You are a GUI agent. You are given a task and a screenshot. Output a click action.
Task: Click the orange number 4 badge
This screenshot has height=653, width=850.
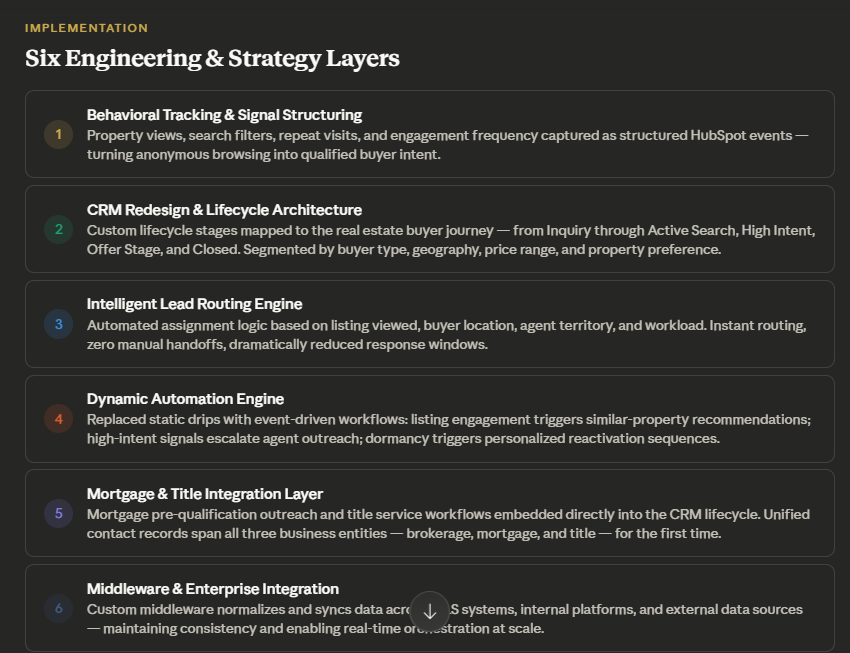click(x=58, y=419)
